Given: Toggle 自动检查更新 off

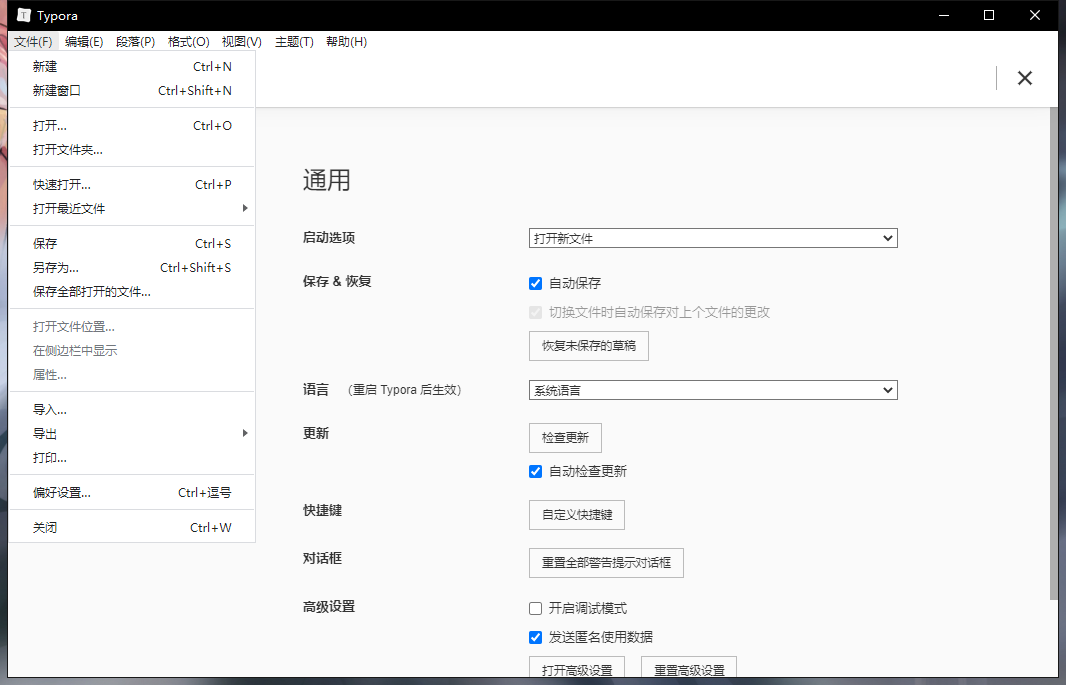Looking at the screenshot, I should click(535, 471).
